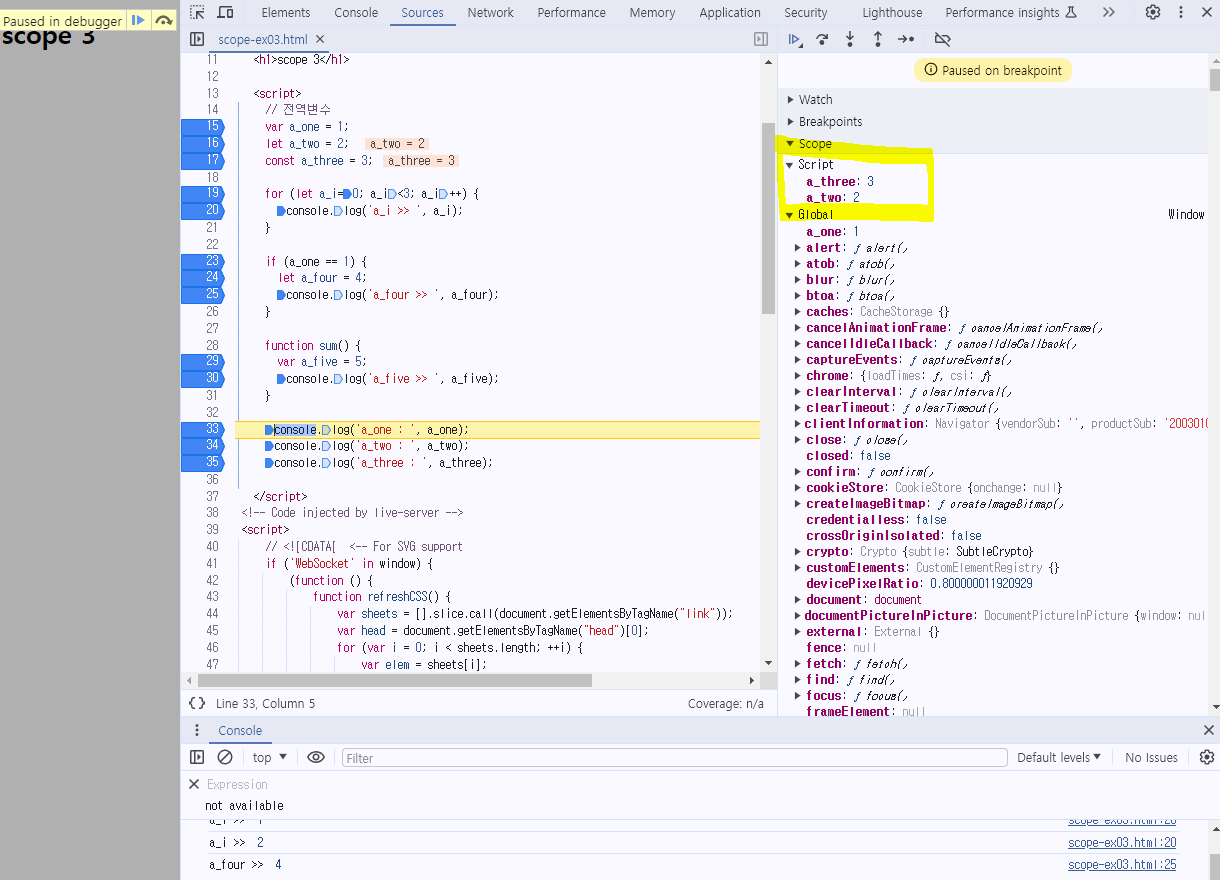Open DevTools more options menu
Viewport: 1220px width, 880px height.
coord(1181,12)
